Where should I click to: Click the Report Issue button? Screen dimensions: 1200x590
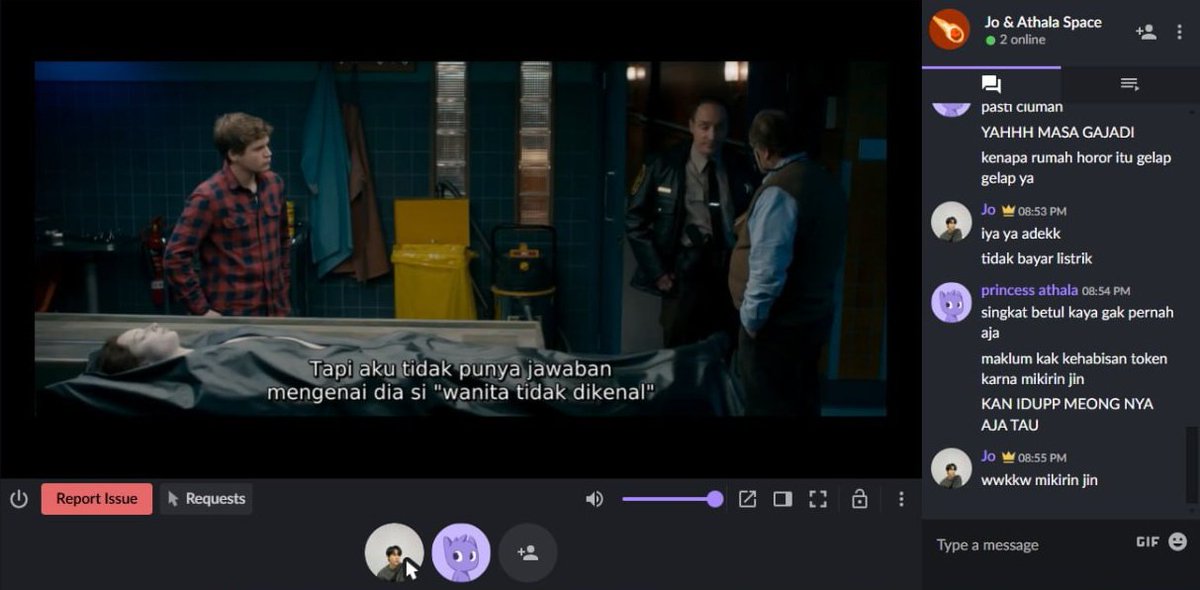pyautogui.click(x=97, y=499)
